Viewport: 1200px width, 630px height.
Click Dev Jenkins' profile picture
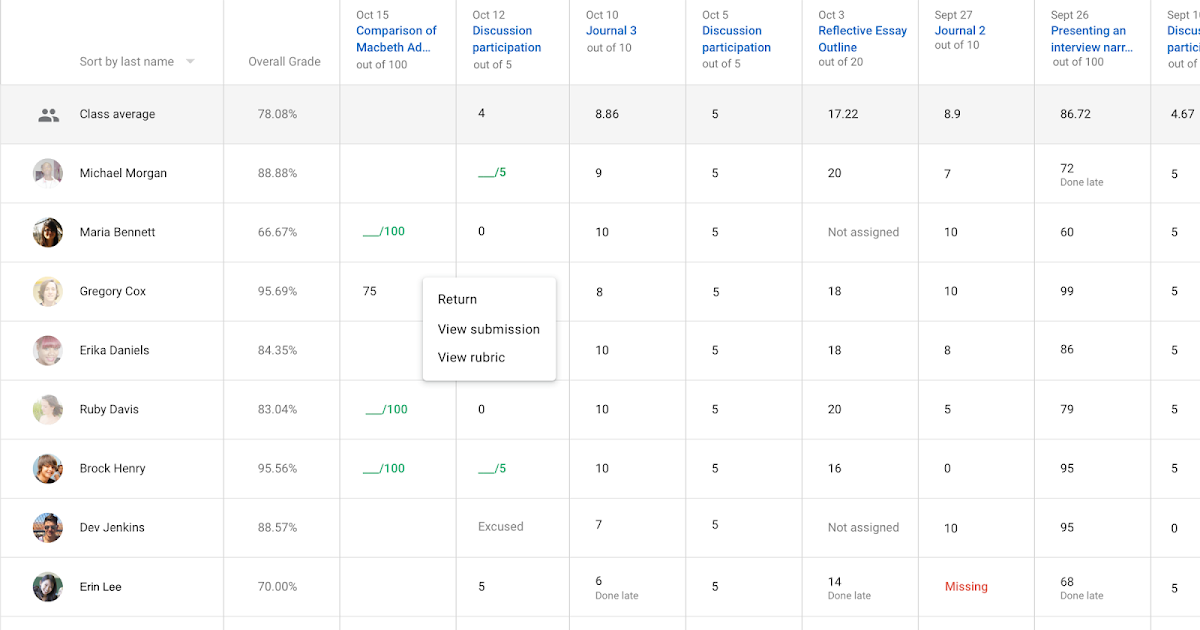[x=48, y=527]
